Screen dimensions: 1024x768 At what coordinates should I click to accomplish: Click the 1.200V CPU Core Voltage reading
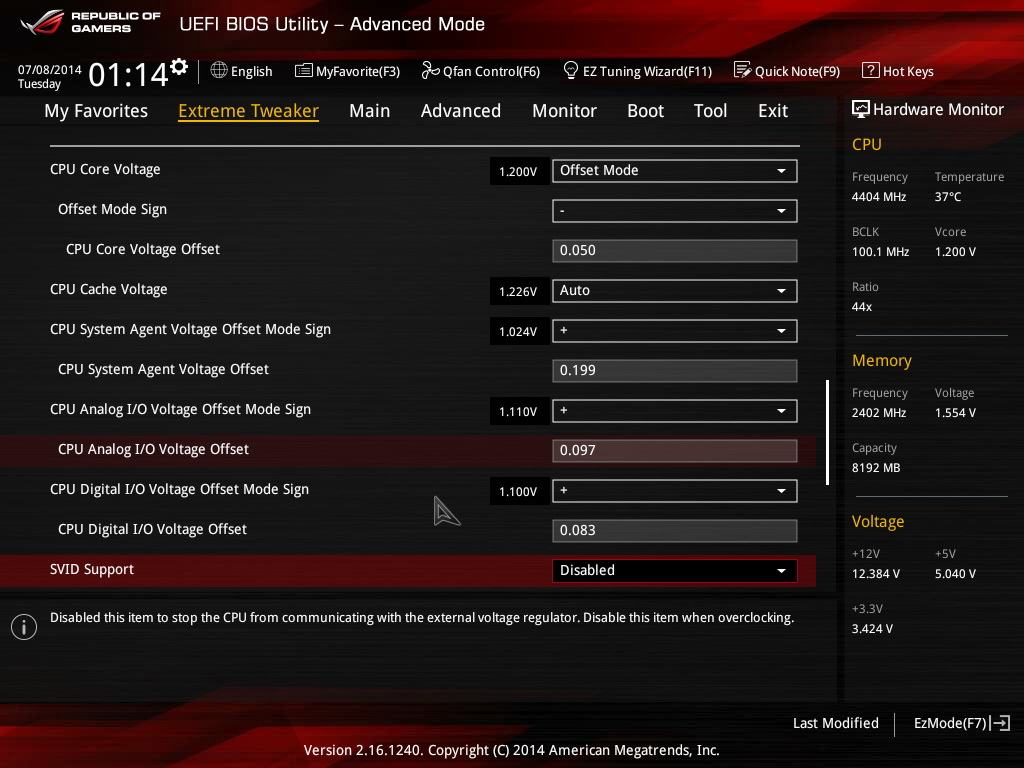518,172
